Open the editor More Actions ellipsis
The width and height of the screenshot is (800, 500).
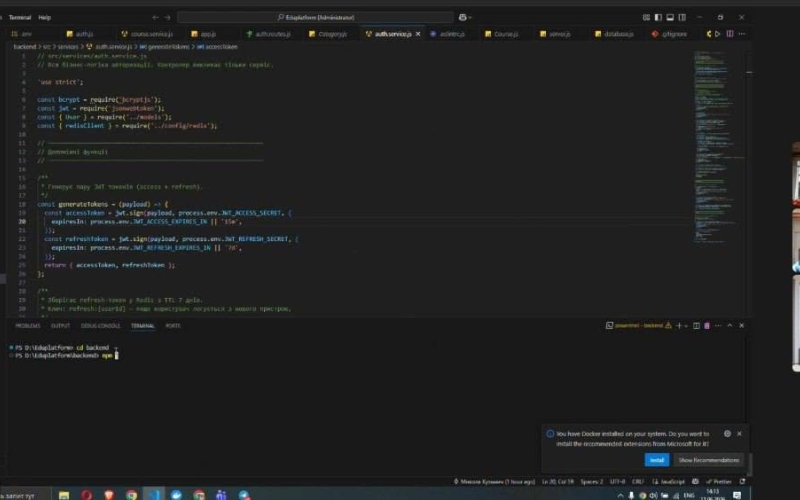coord(742,34)
